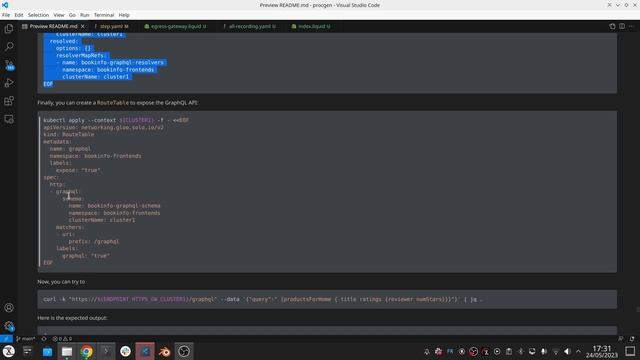Open the Edit menu

point(19,15)
